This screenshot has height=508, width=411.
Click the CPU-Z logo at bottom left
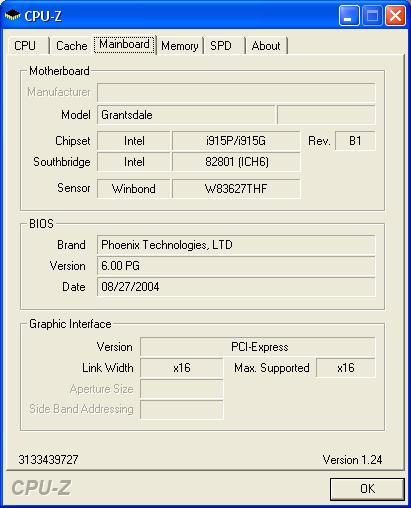point(41,488)
